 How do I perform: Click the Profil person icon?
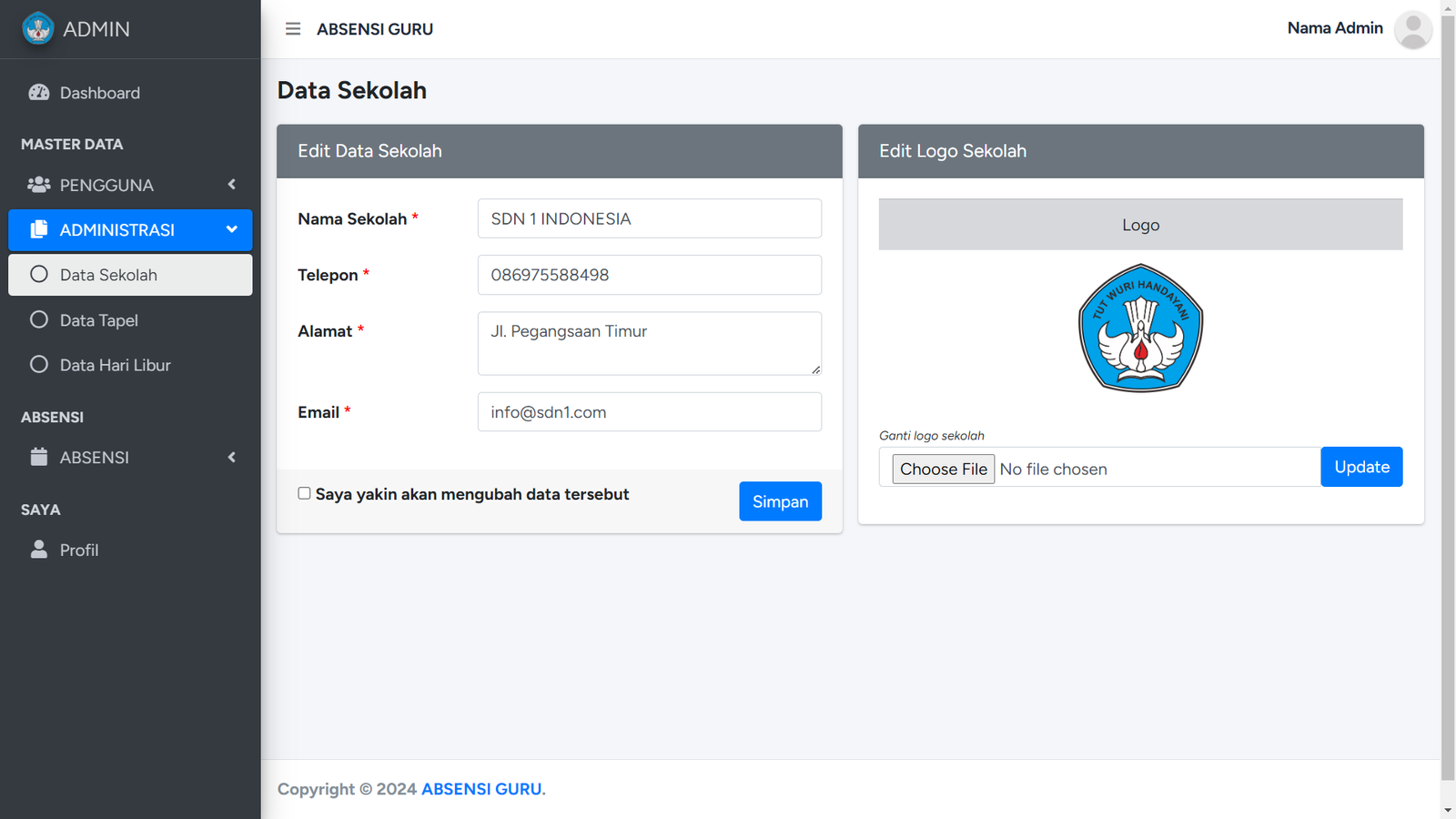39,550
